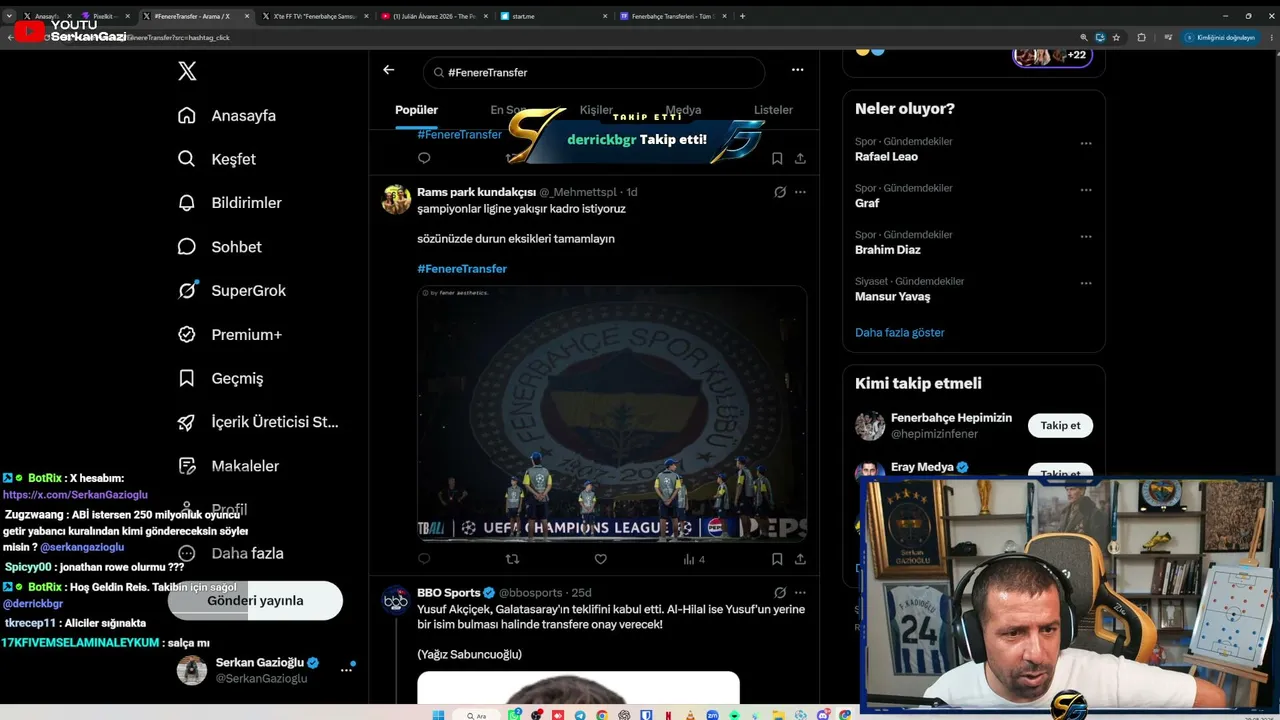Screen dimensions: 1280x720
Task: Open the X logo home link
Action: coord(187,71)
